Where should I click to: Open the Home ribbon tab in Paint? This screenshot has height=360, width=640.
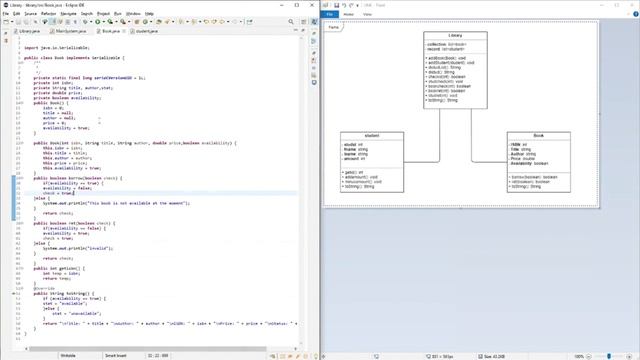click(349, 14)
